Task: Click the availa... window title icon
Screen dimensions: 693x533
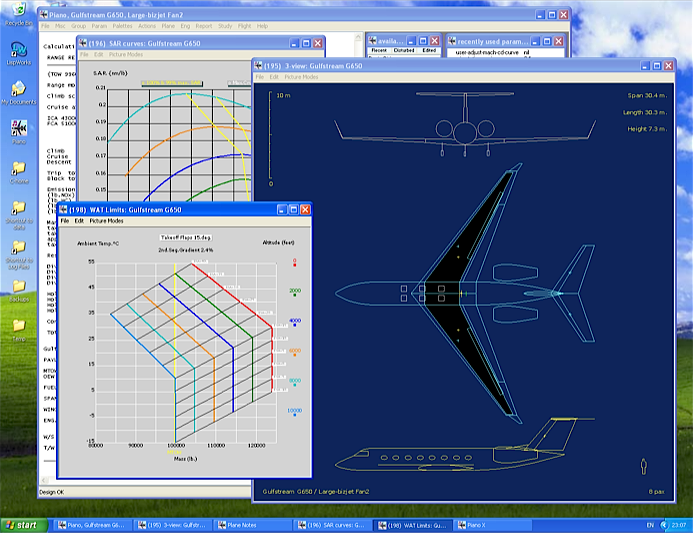Action: click(373, 41)
